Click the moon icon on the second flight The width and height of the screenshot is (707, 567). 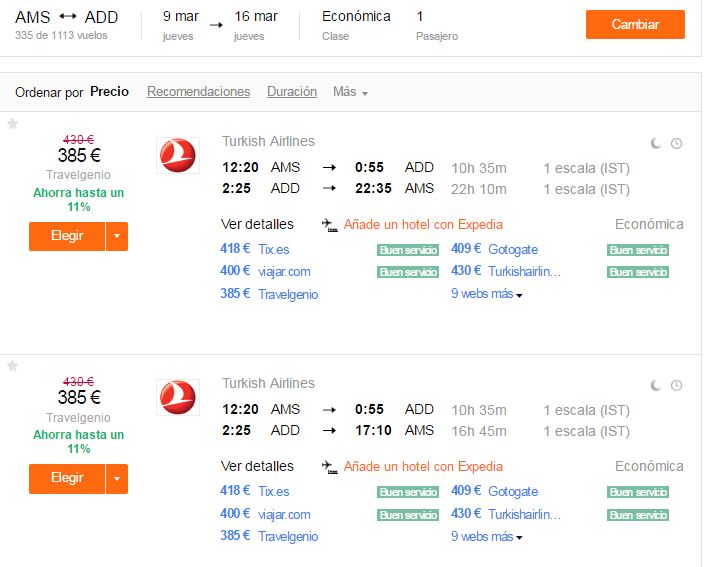point(656,385)
